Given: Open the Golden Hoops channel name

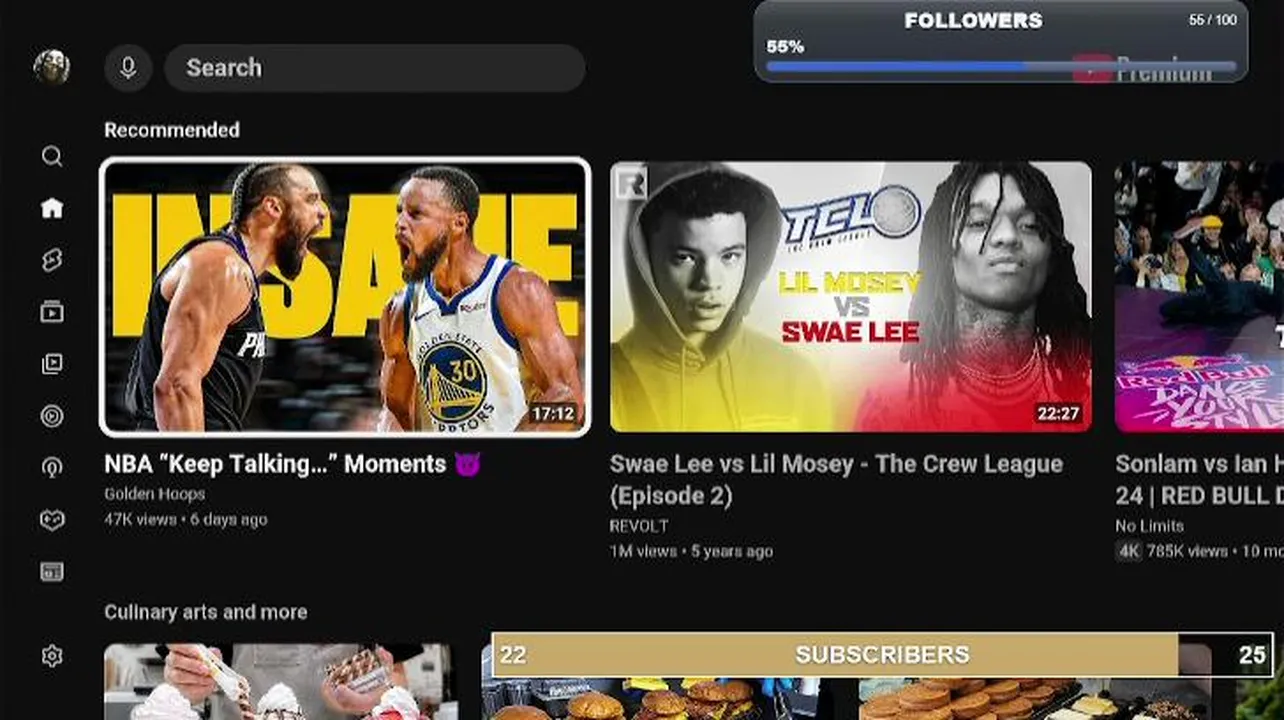Looking at the screenshot, I should pyautogui.click(x=155, y=494).
